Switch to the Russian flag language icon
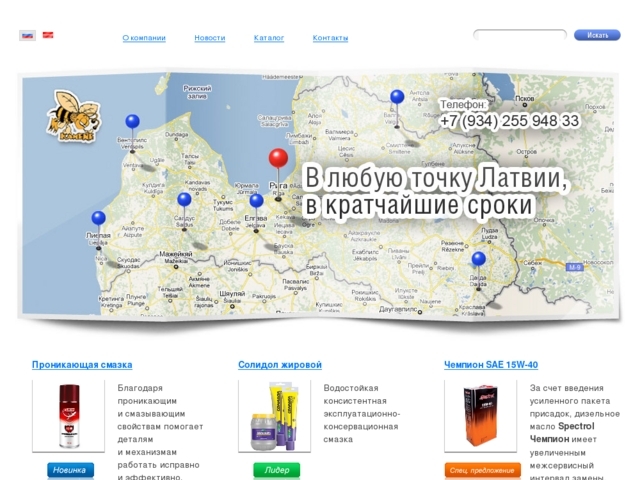Screen dimensions: 640x480 point(27,36)
